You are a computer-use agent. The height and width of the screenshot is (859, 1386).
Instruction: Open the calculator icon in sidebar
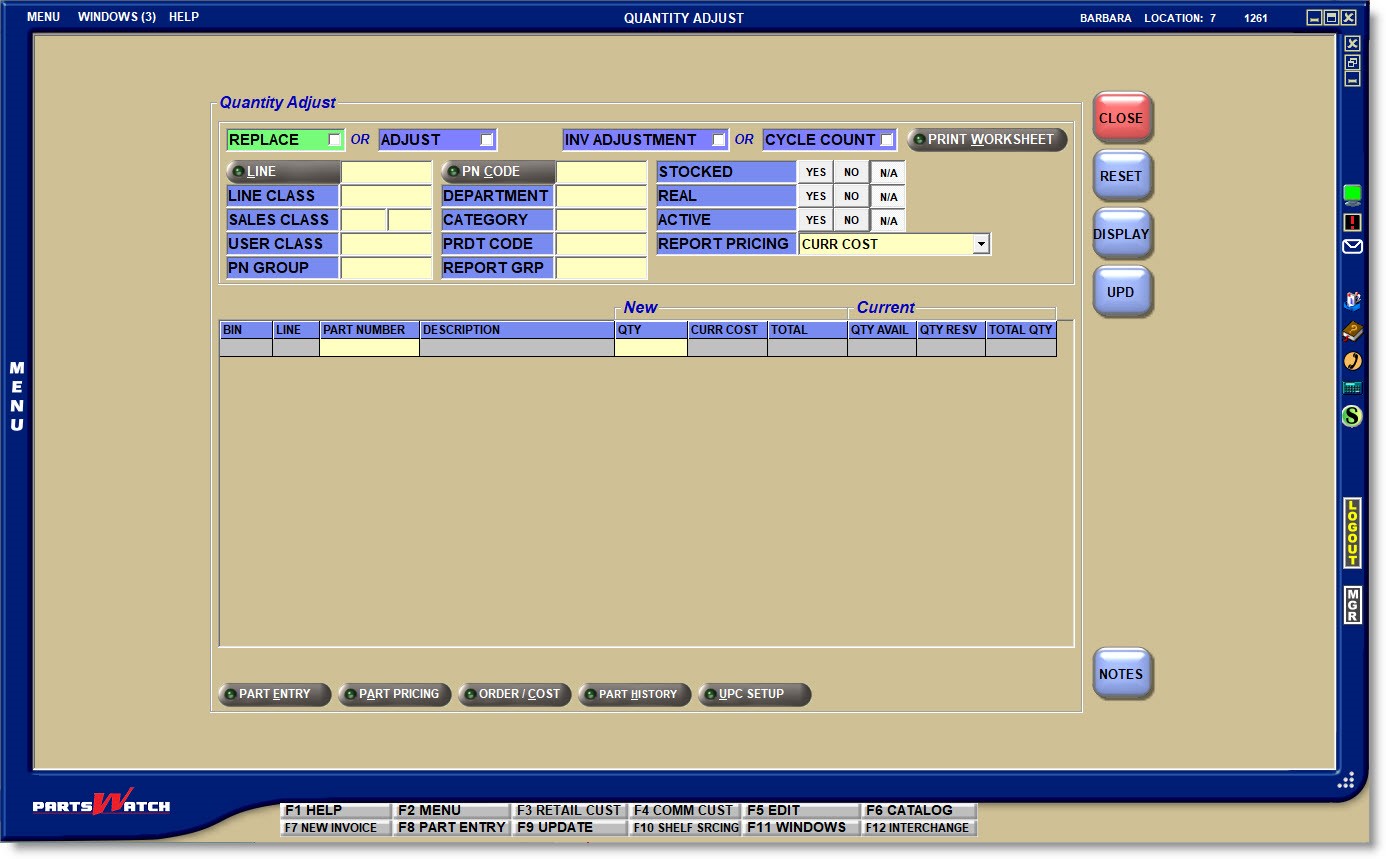[x=1352, y=388]
